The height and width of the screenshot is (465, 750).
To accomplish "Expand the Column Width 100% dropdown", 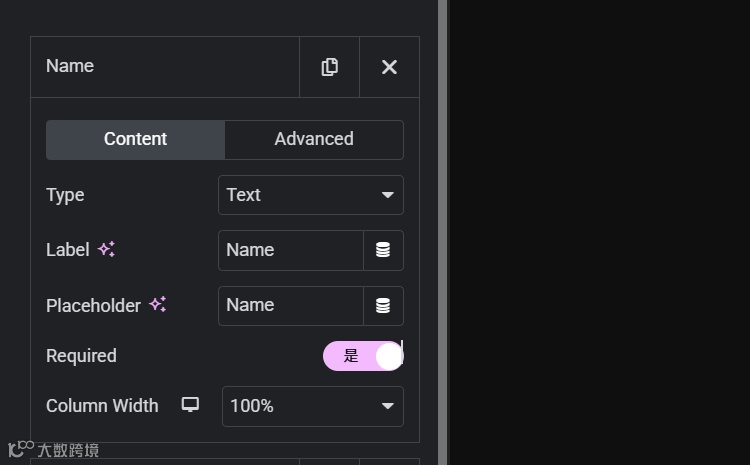I will tap(312, 406).
